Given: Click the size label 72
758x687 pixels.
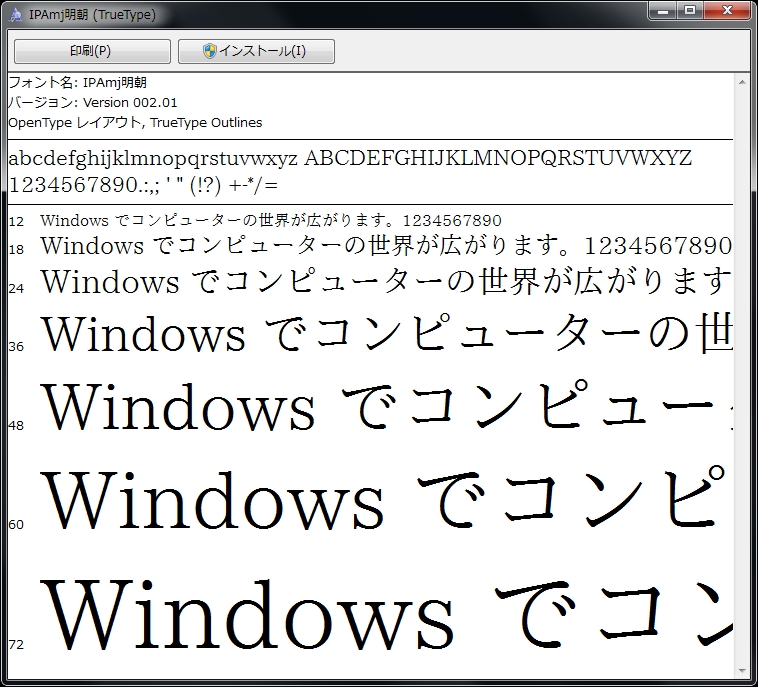Looking at the screenshot, I should point(16,644).
